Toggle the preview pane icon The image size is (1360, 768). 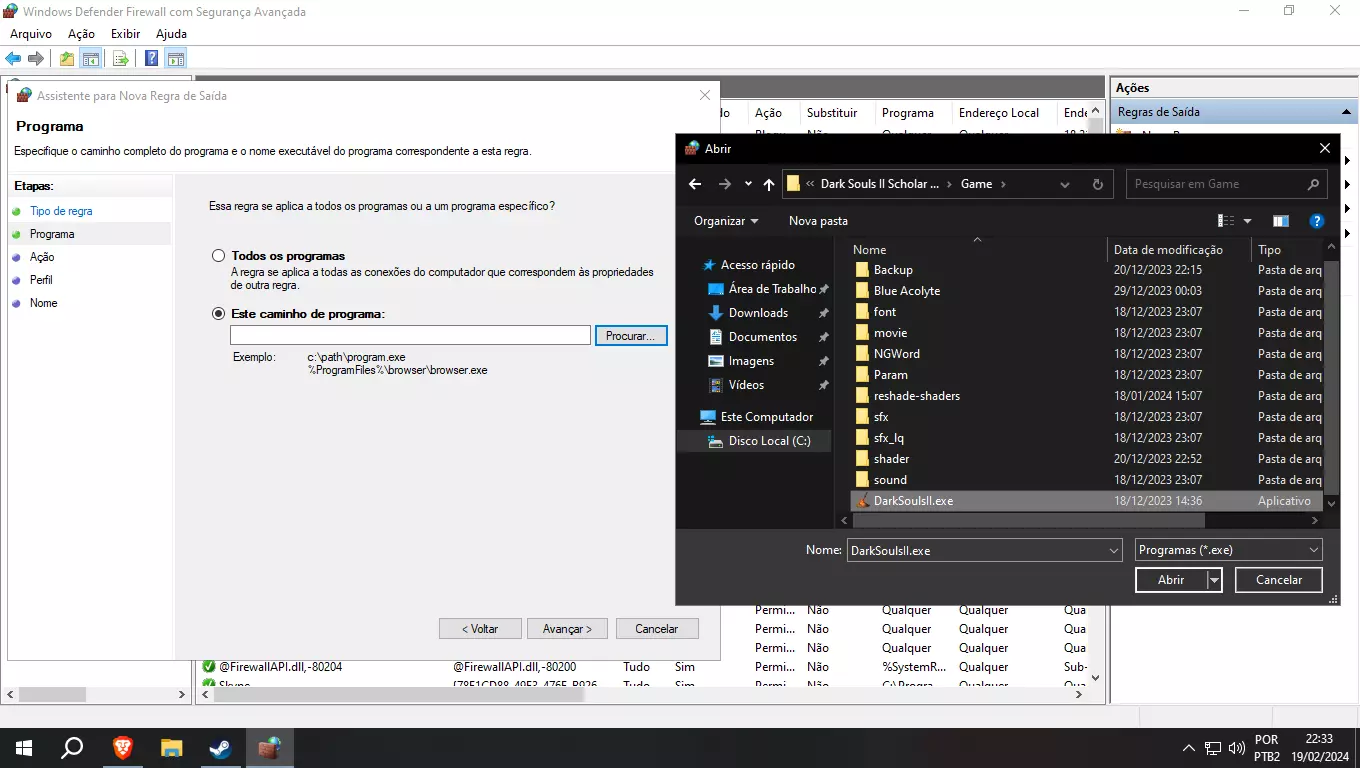click(x=1281, y=221)
